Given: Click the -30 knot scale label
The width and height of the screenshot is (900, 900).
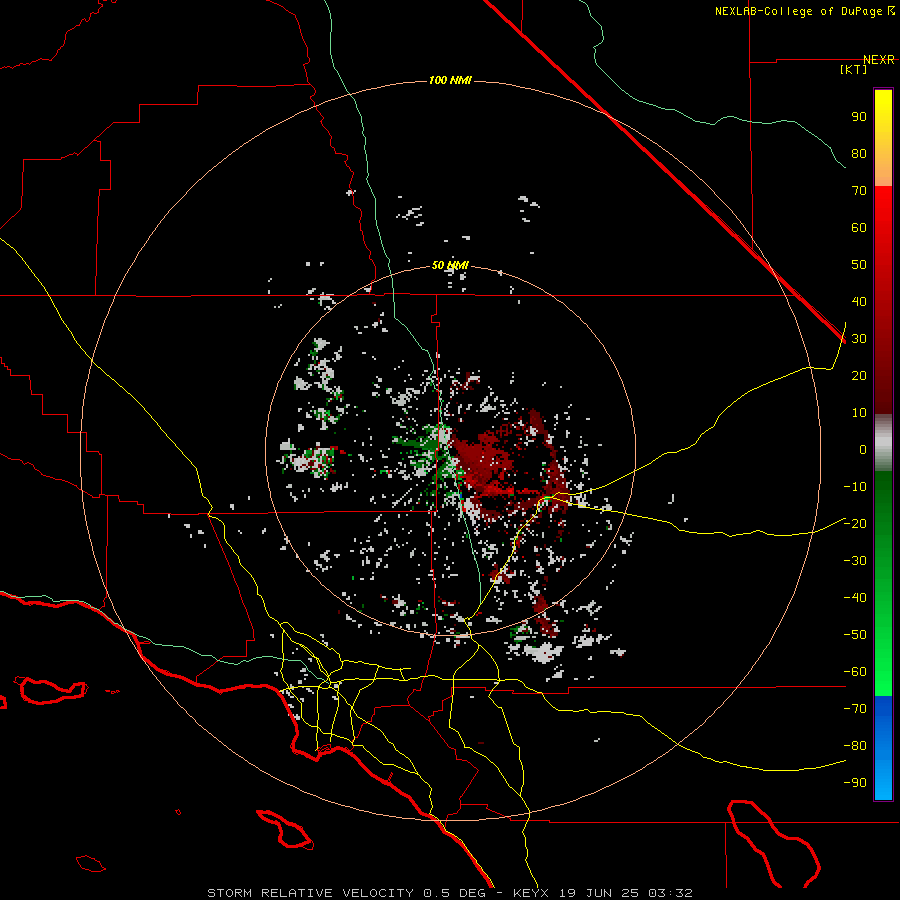Looking at the screenshot, I should click(x=855, y=561).
